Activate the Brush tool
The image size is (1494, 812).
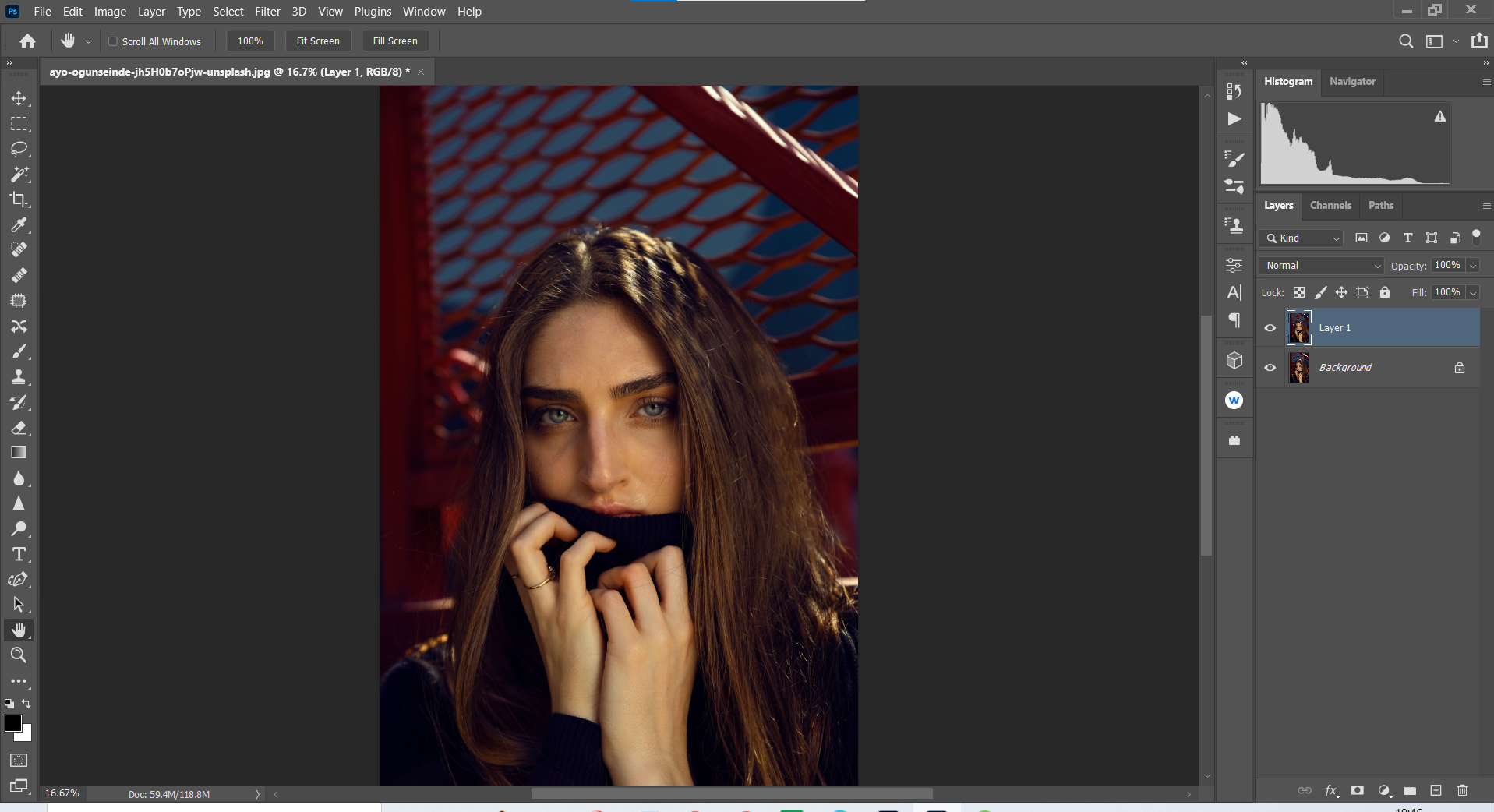point(19,351)
